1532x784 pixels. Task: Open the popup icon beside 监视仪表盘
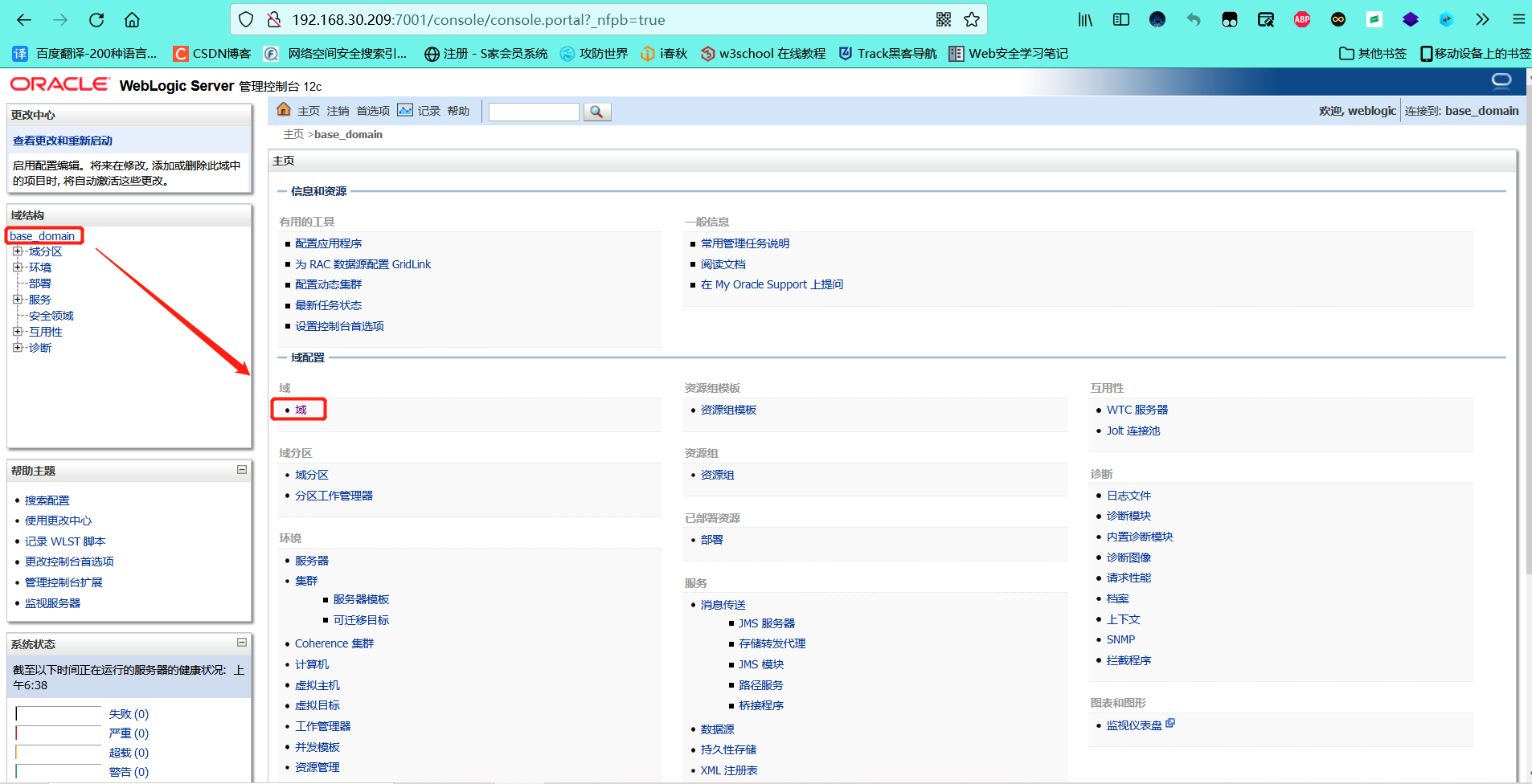1170,723
